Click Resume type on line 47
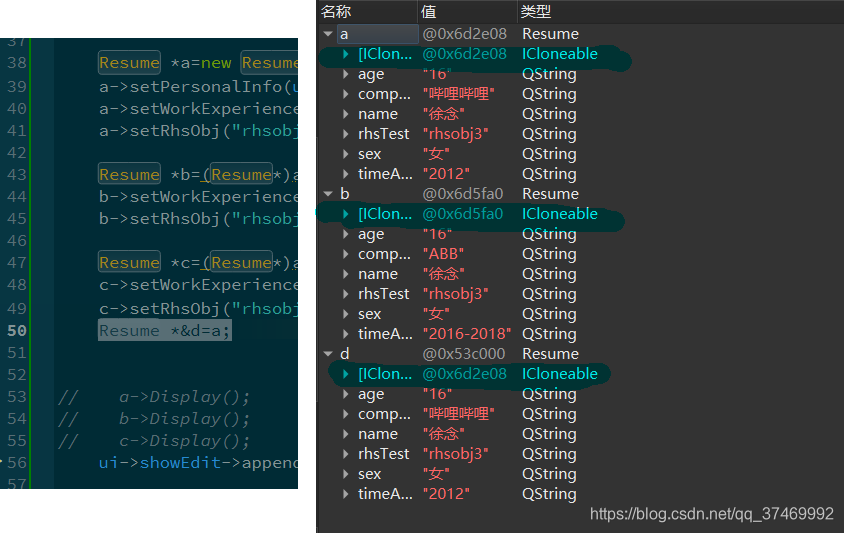 [x=130, y=263]
